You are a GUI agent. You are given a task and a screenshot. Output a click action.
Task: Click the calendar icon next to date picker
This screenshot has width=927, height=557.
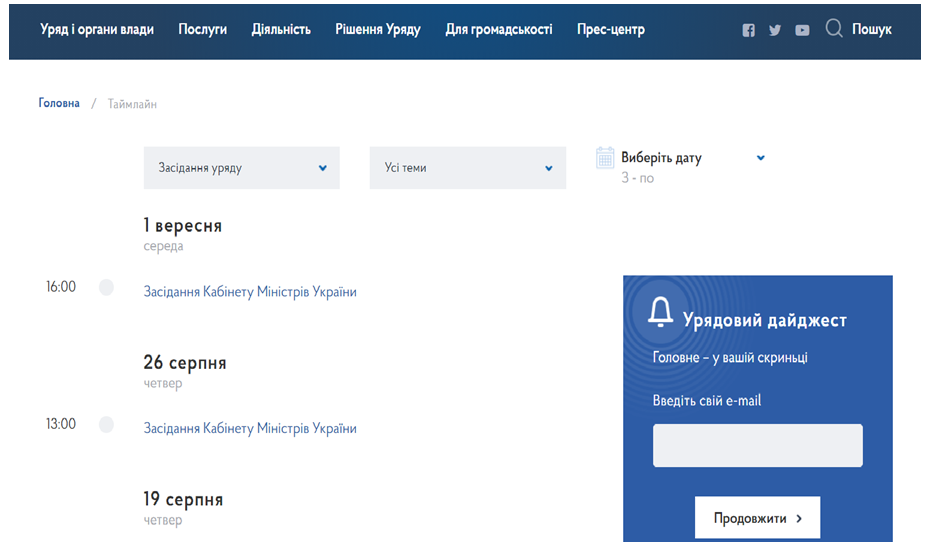tap(605, 157)
